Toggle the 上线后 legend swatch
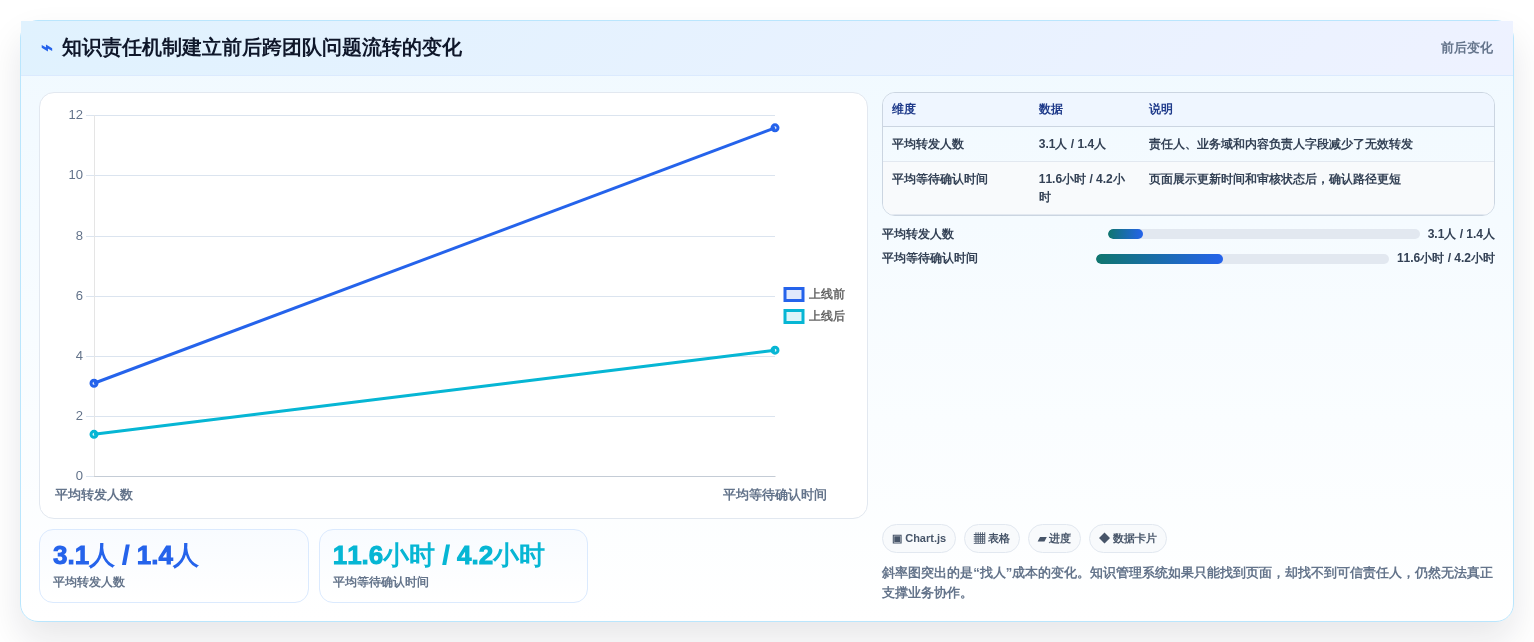The height and width of the screenshot is (642, 1534). click(x=794, y=317)
